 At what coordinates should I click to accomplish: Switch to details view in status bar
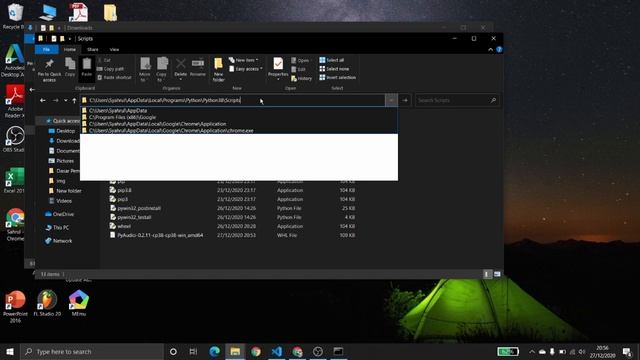(x=487, y=274)
